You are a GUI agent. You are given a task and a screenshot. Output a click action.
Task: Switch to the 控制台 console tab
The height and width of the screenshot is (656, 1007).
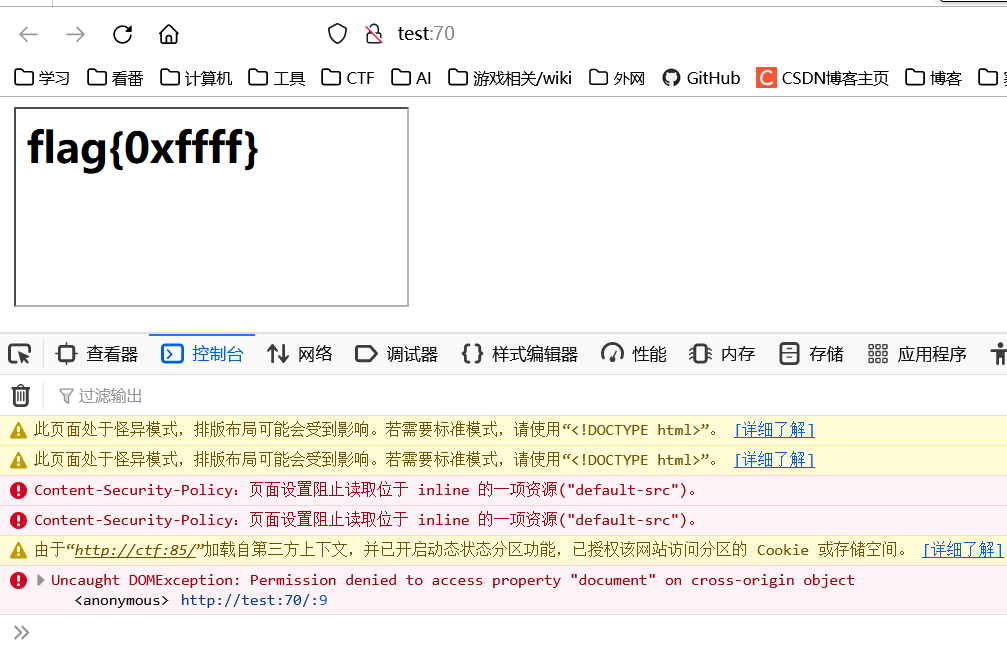[x=202, y=354]
